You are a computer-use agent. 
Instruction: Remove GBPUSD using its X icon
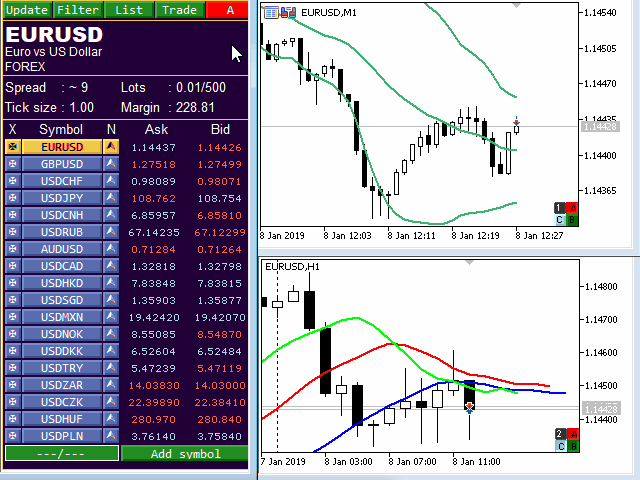[13, 164]
